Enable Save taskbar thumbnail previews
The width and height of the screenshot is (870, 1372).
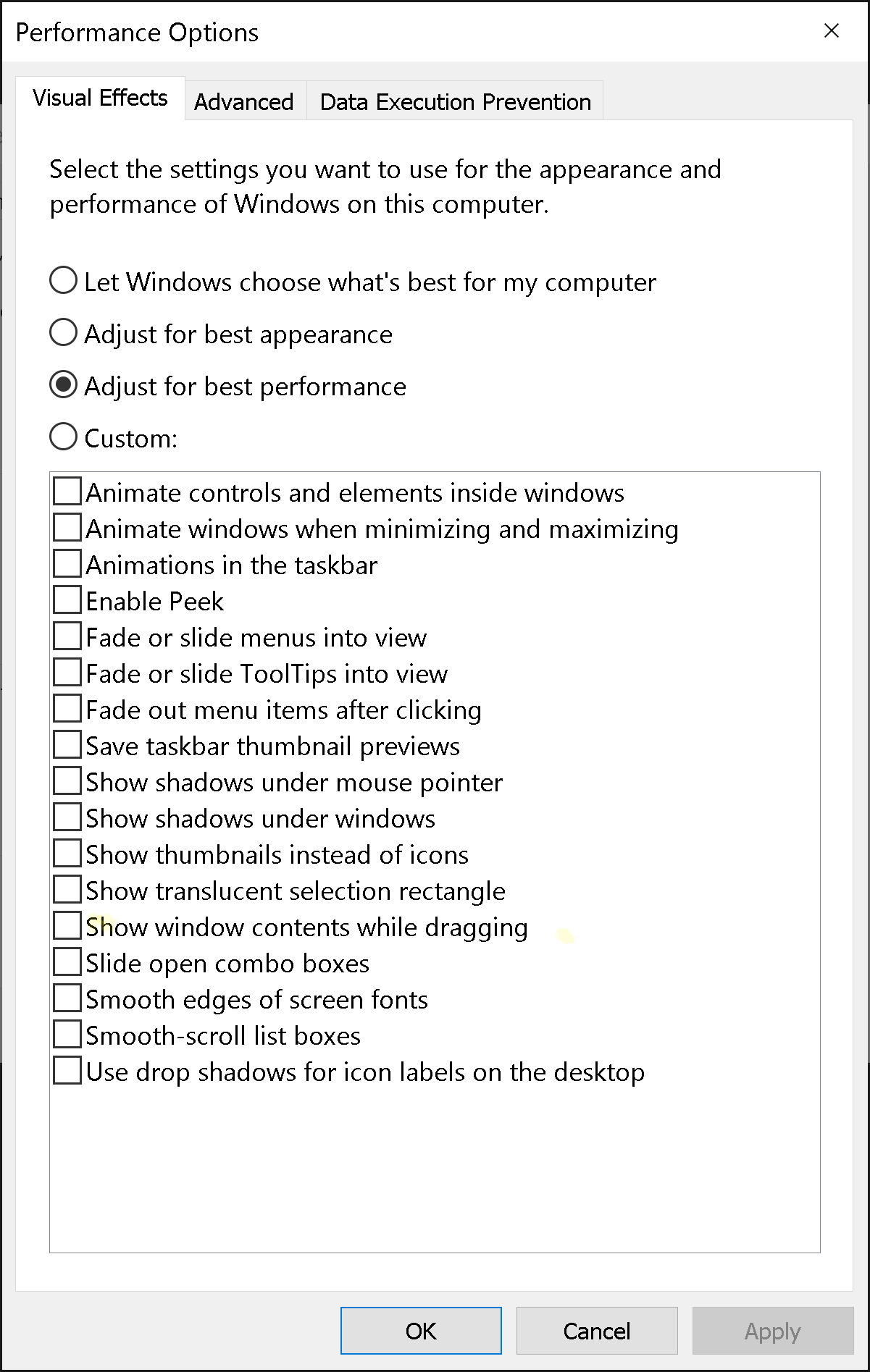click(x=67, y=745)
